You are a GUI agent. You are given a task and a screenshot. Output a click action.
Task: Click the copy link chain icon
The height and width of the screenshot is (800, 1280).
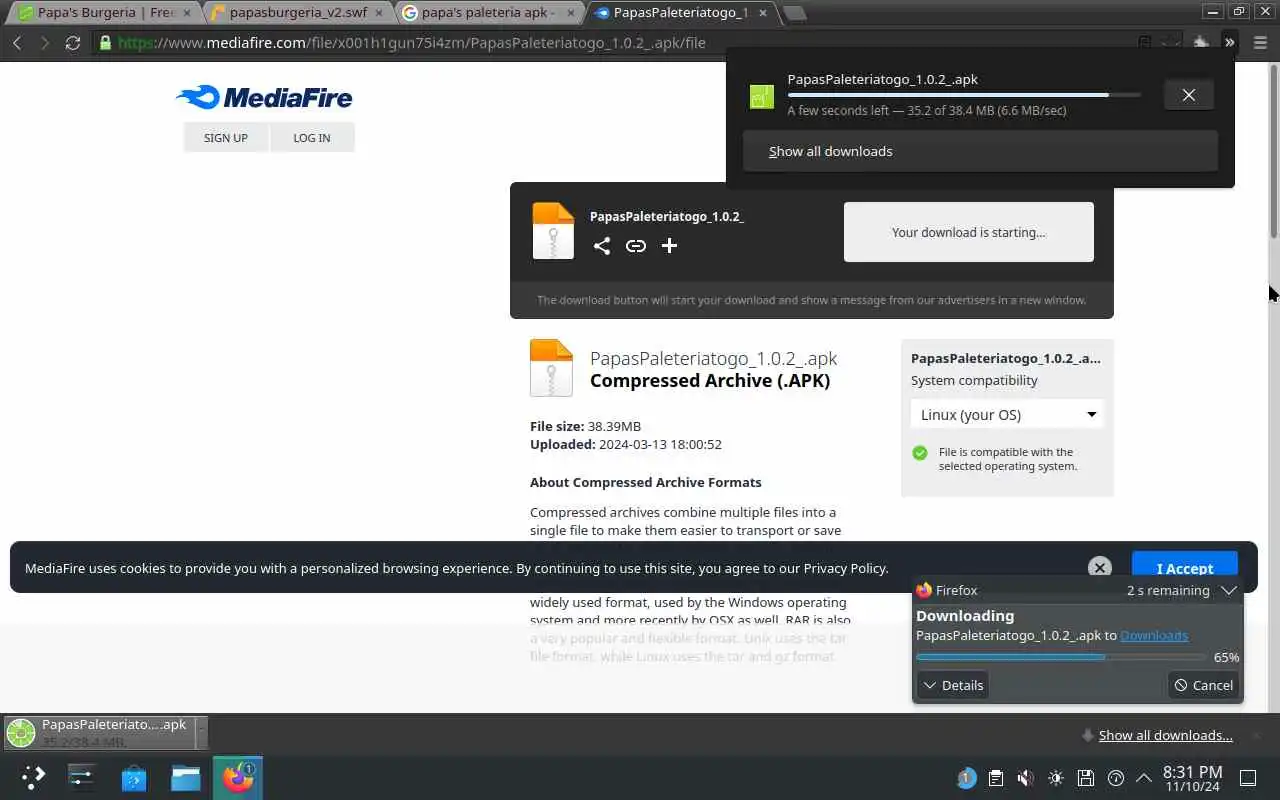coord(636,246)
